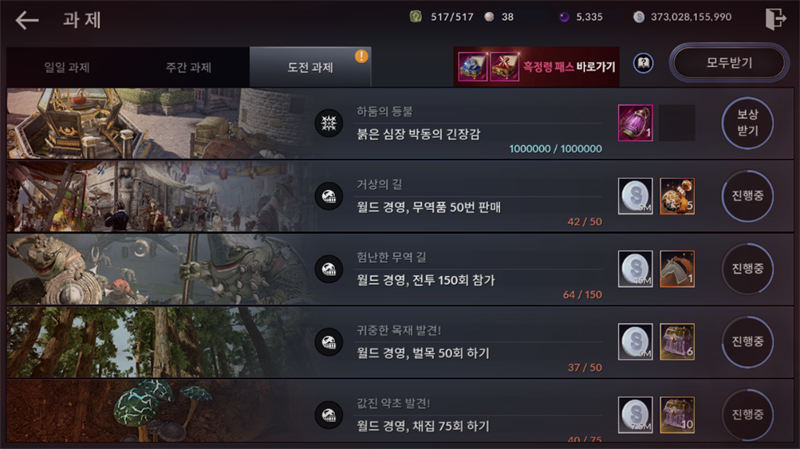
Task: Claim reward with 보상 받기 button
Action: [747, 123]
